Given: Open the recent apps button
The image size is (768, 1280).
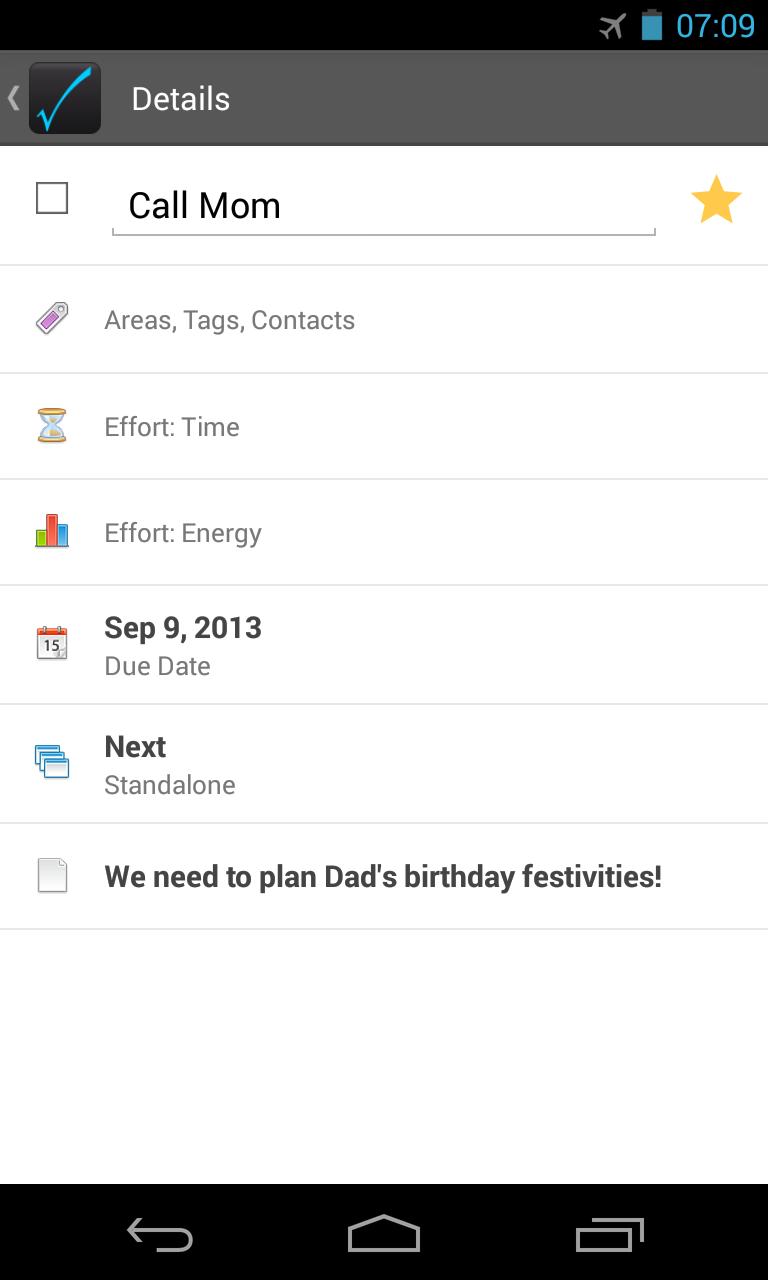Looking at the screenshot, I should [609, 1235].
